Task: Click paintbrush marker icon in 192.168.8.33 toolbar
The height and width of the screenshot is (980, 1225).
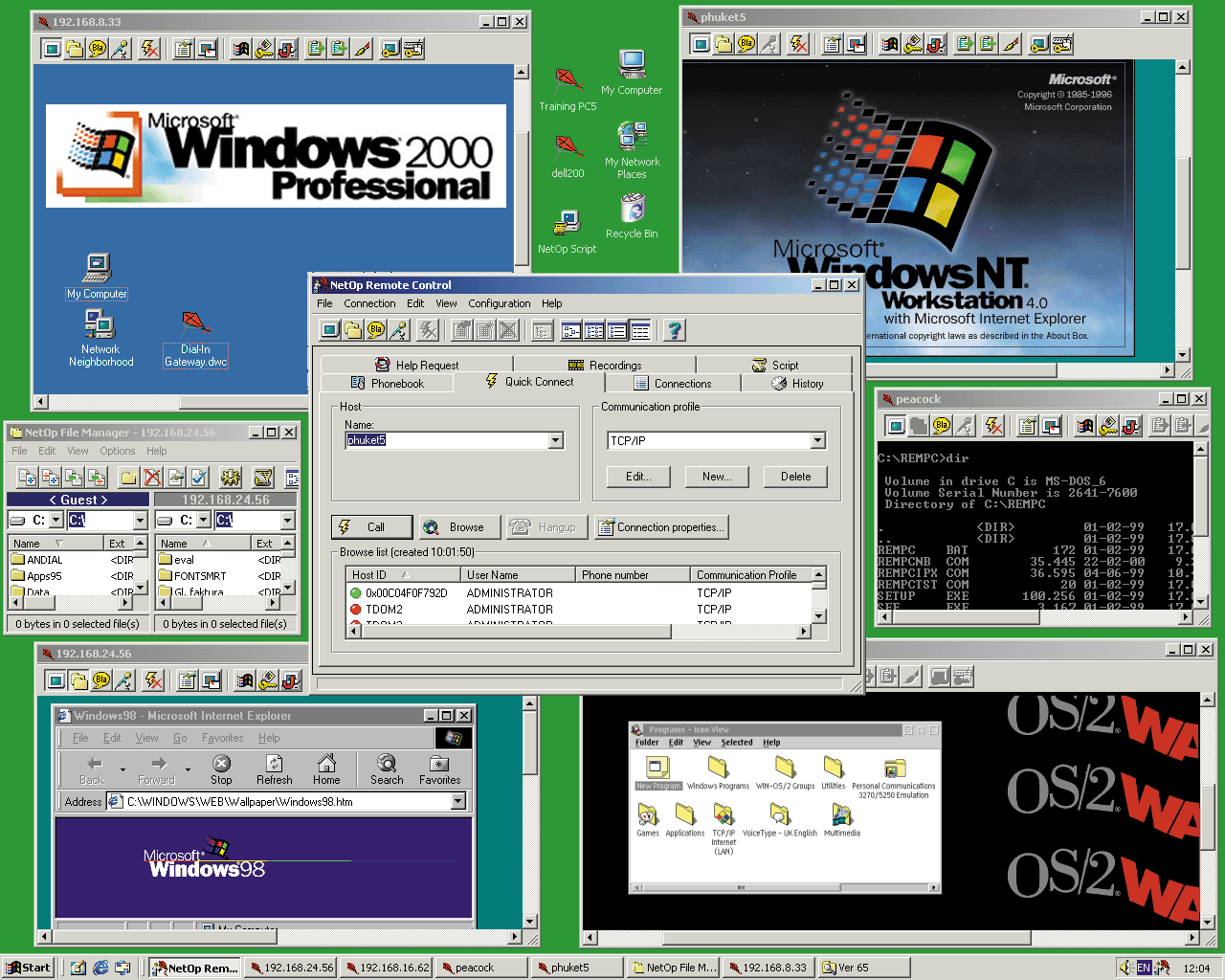Action: [363, 49]
